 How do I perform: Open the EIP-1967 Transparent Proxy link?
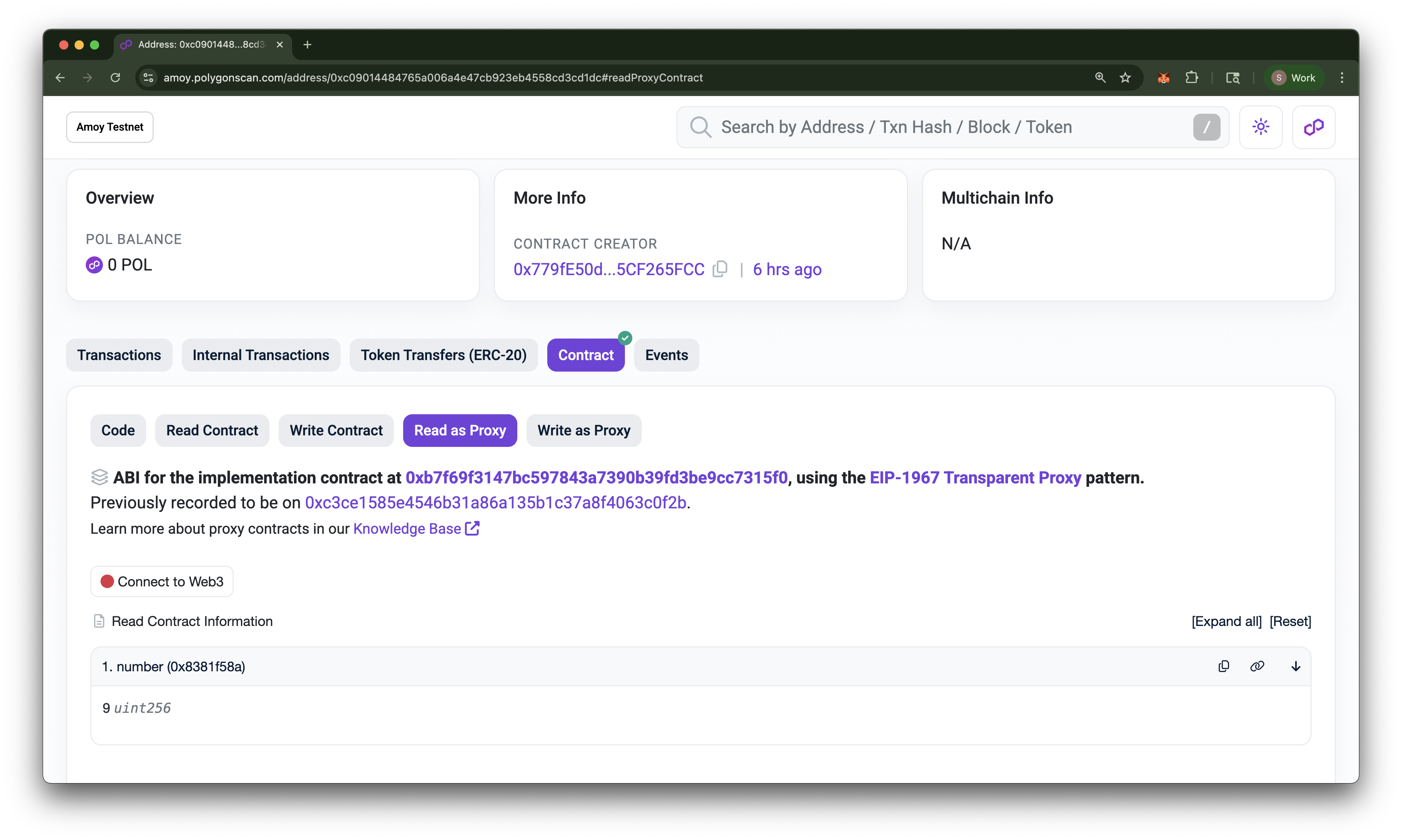click(975, 477)
